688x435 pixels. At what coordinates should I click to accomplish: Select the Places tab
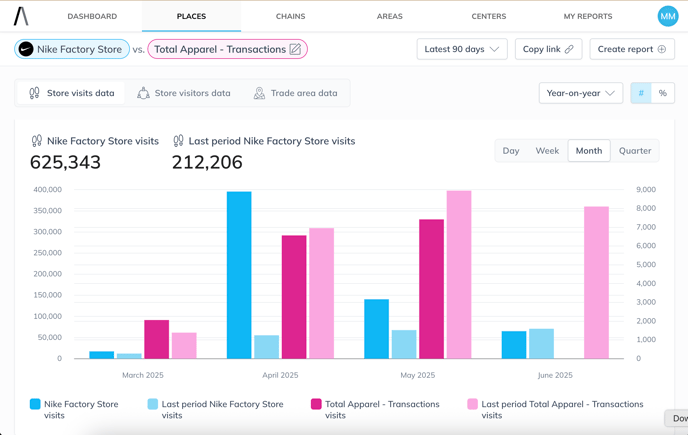click(x=191, y=16)
